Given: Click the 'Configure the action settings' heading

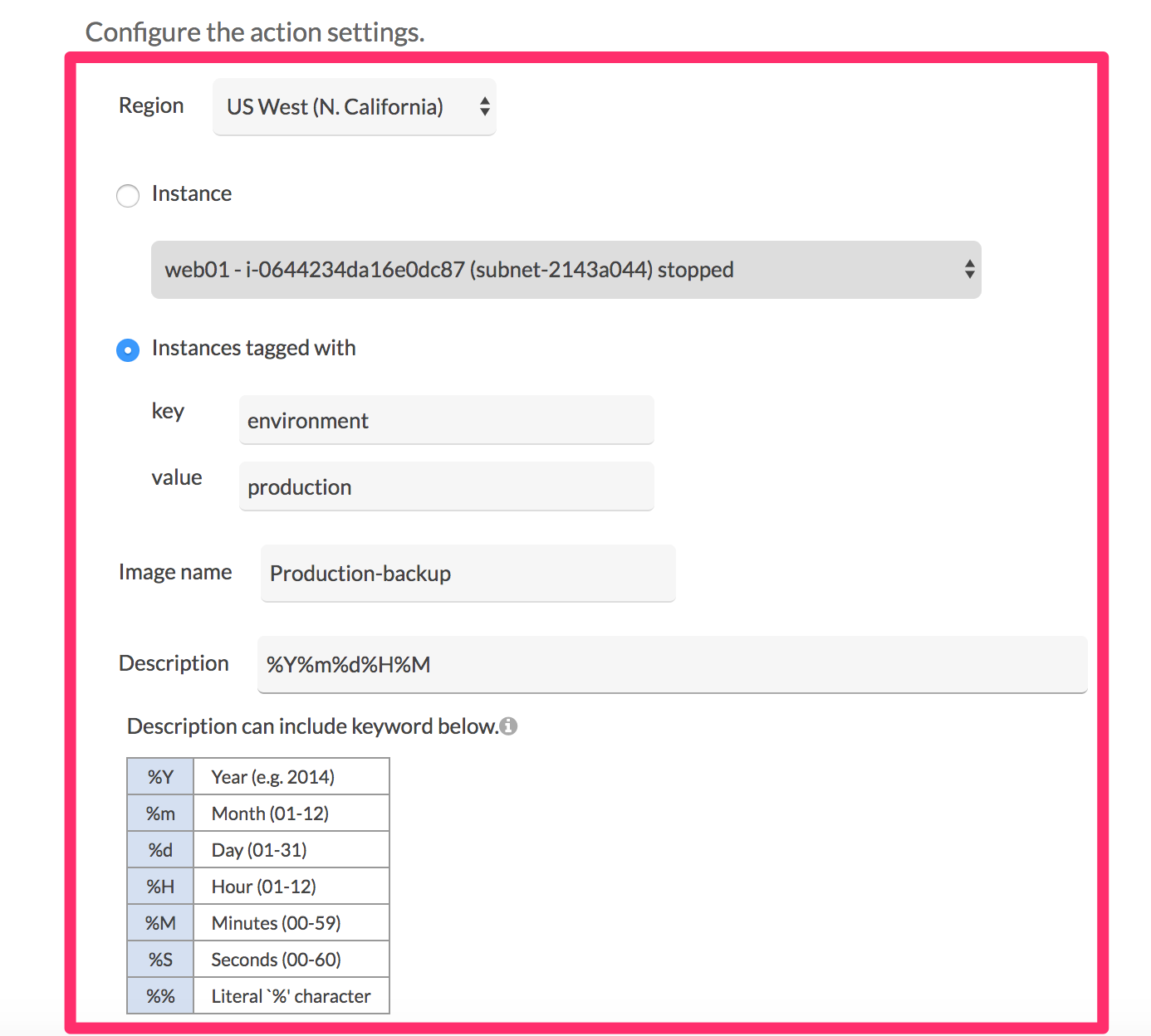Looking at the screenshot, I should pyautogui.click(x=254, y=32).
